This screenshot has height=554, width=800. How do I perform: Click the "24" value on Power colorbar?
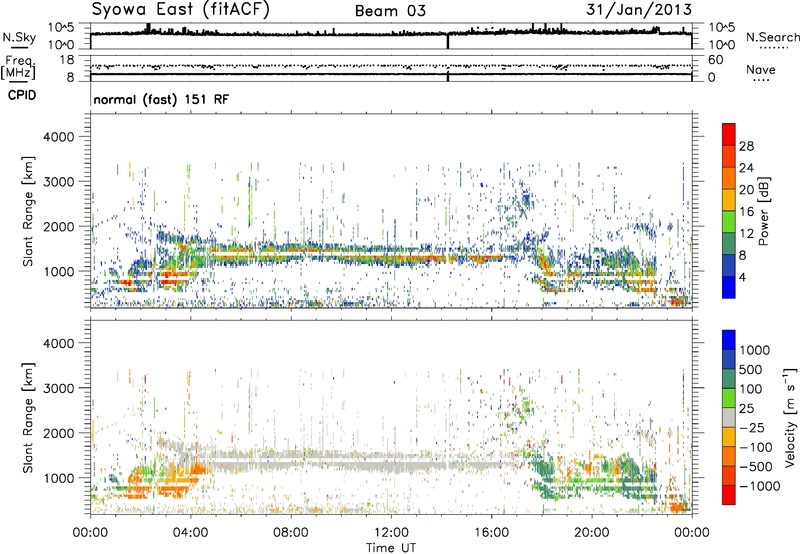click(746, 168)
